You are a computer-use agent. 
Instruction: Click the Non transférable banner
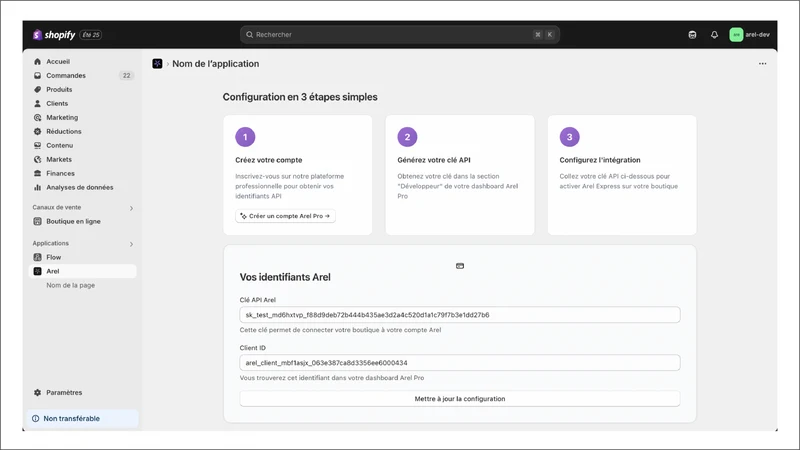(82, 418)
